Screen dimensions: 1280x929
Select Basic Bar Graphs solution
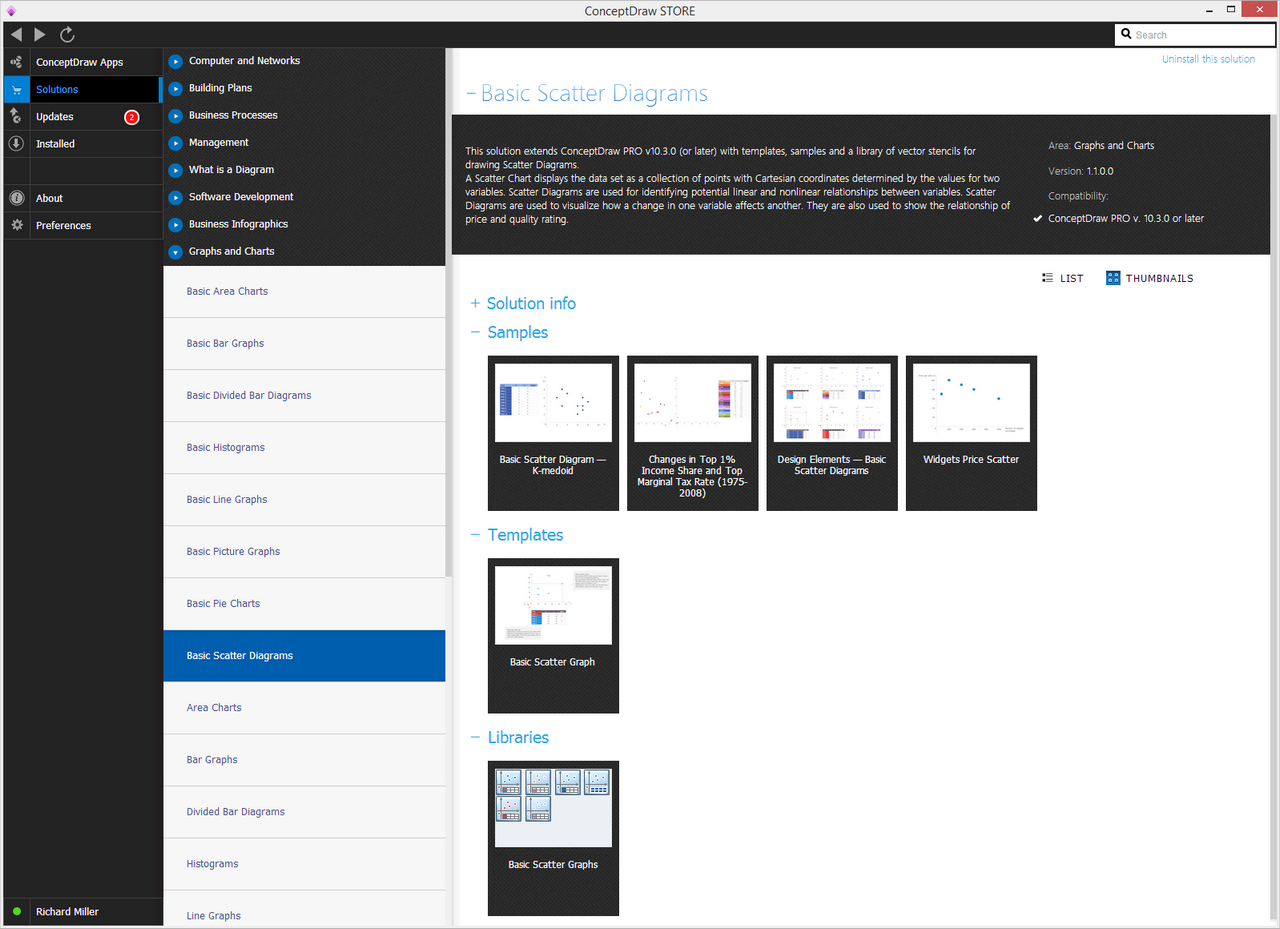coord(304,344)
